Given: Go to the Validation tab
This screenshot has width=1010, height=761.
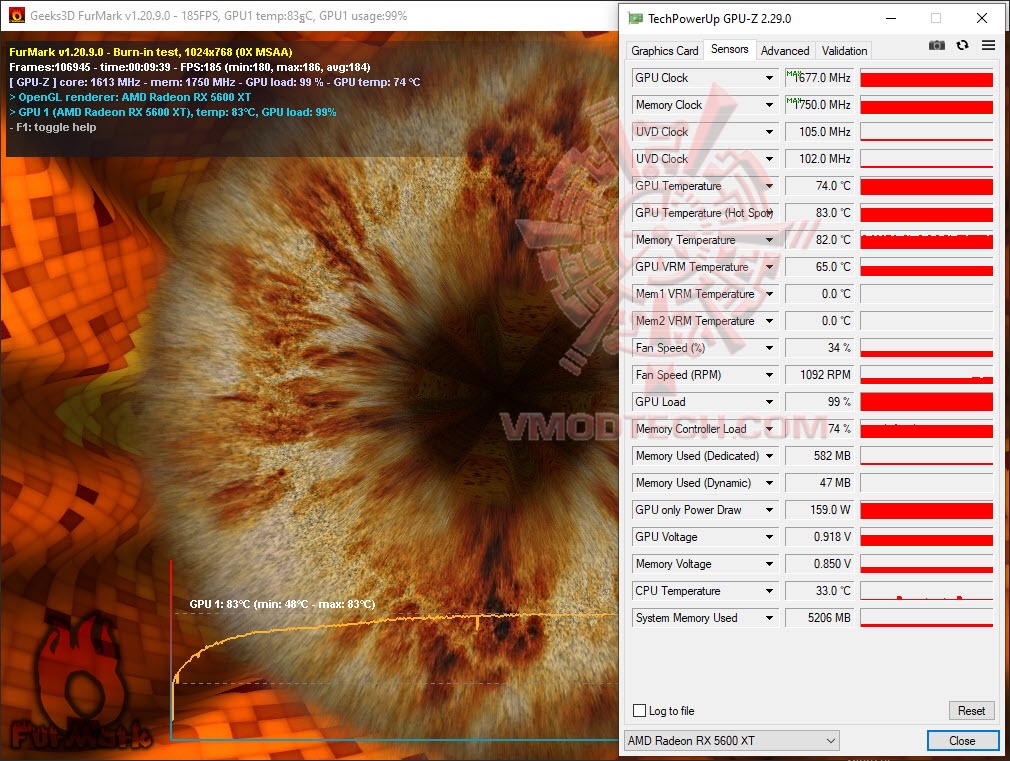Looking at the screenshot, I should 844,50.
